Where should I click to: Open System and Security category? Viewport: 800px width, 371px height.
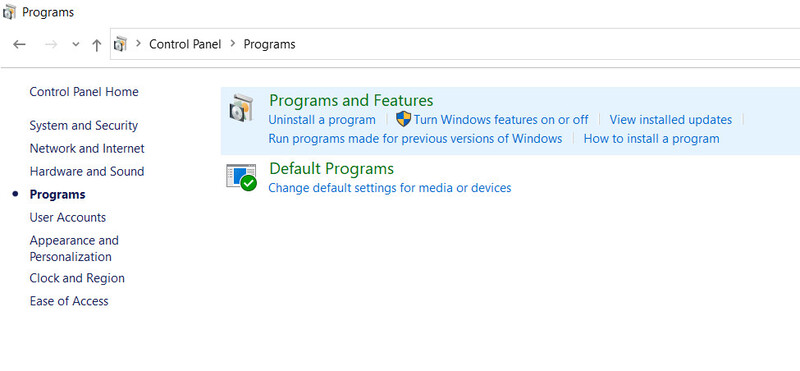coord(84,126)
